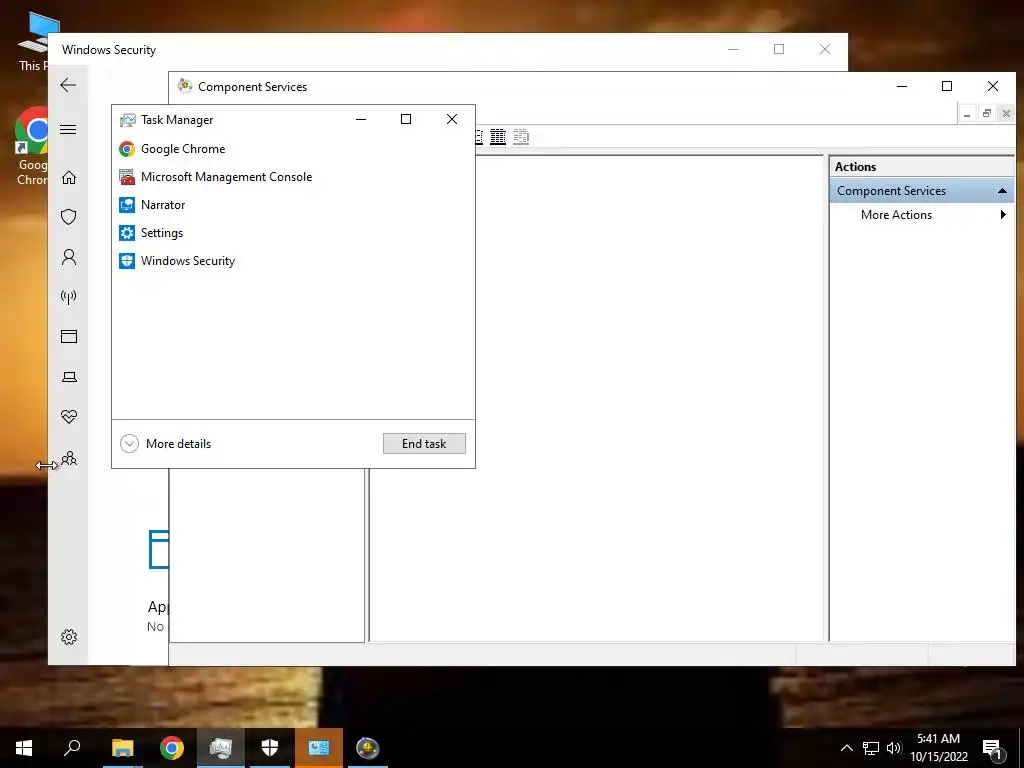
Task: Open Home in the Windows Security sidebar
Action: (69, 178)
